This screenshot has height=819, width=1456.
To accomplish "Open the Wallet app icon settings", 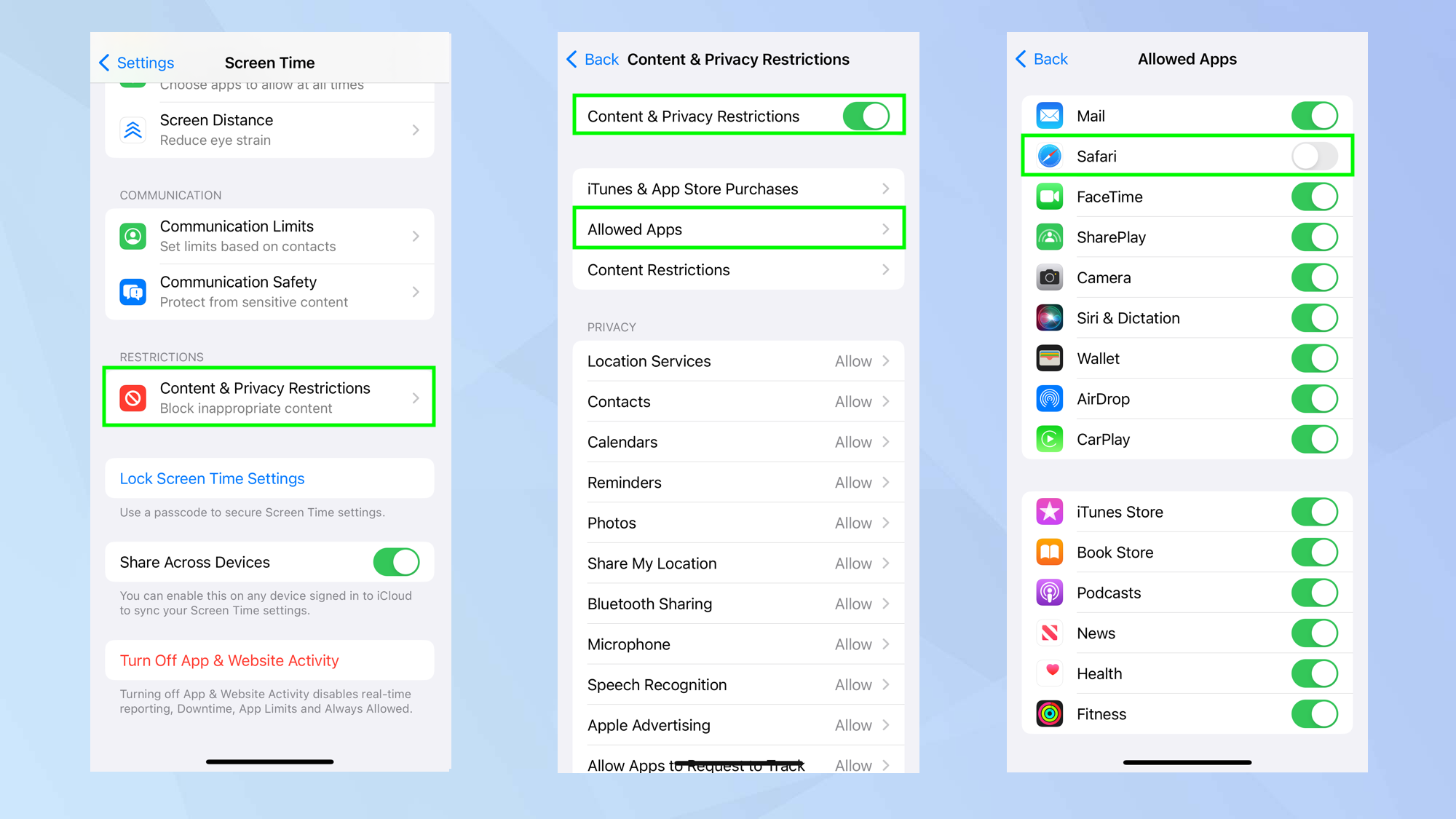I will [x=1050, y=358].
